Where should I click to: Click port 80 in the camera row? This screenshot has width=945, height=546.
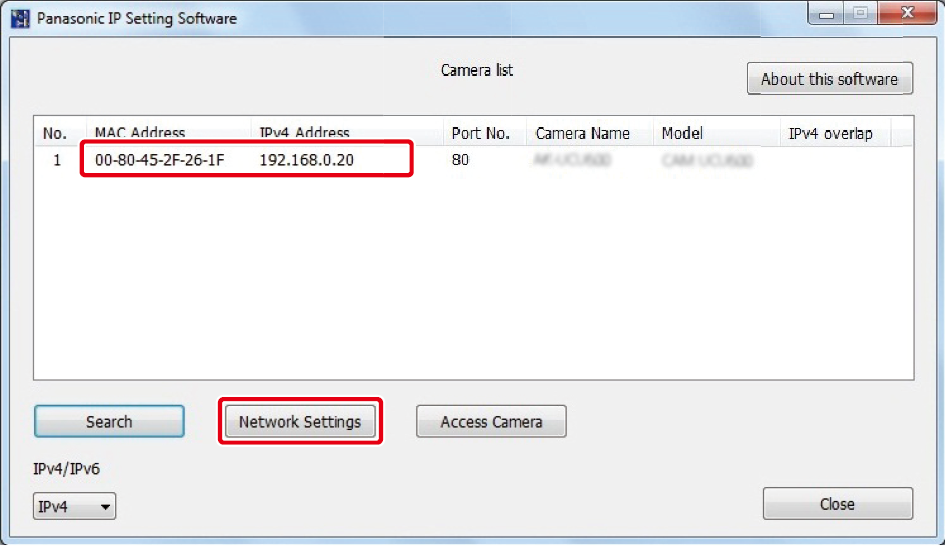click(460, 160)
